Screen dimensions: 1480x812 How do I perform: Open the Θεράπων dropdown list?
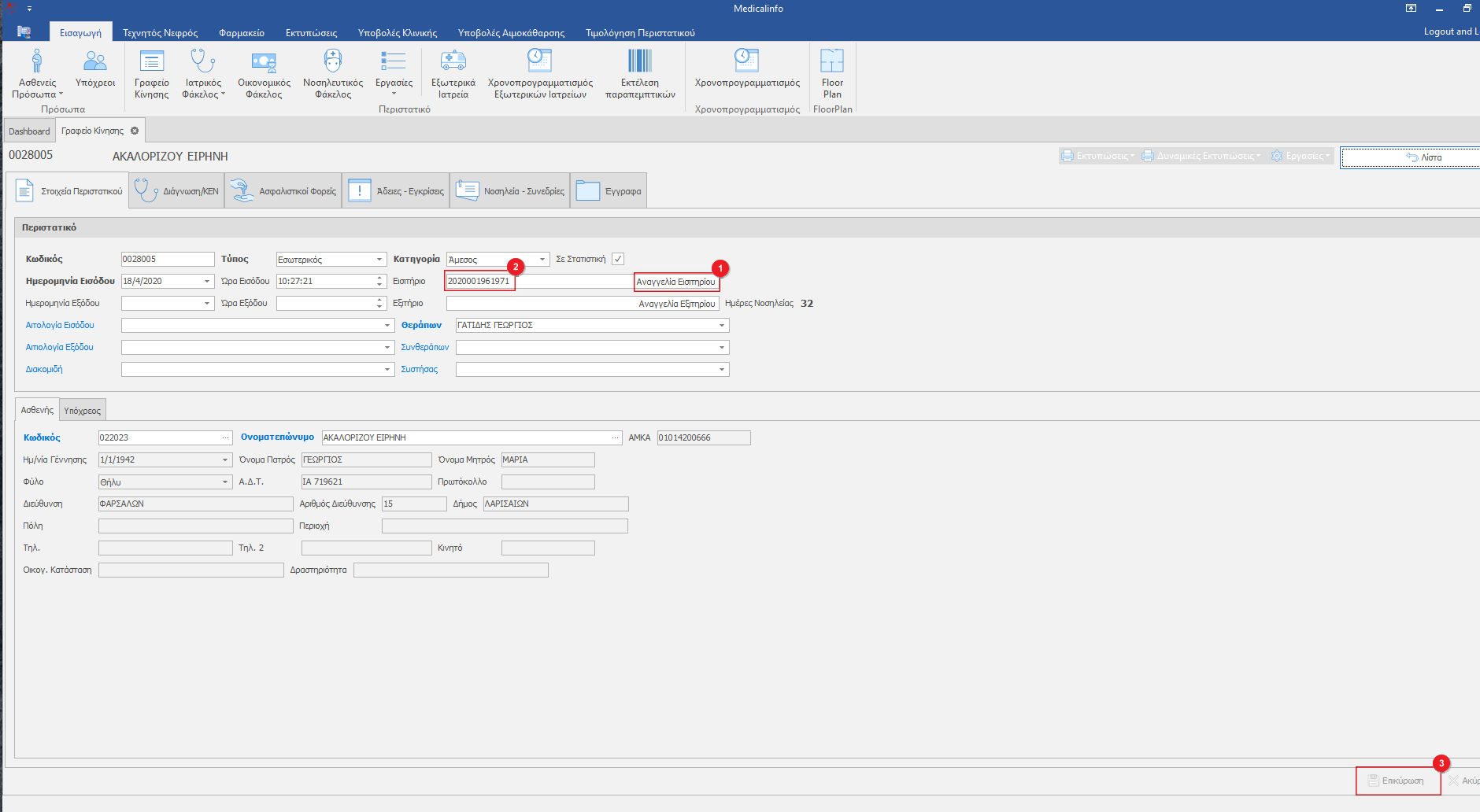point(721,325)
